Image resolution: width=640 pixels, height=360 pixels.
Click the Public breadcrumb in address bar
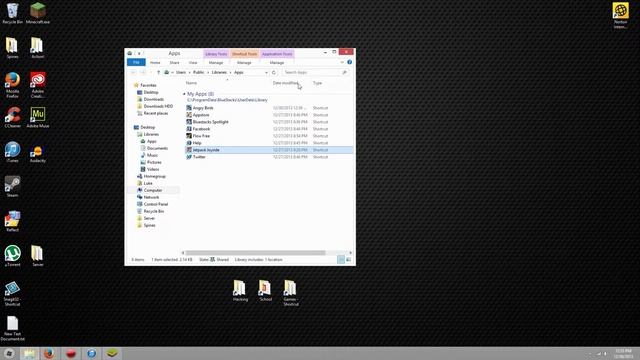pyautogui.click(x=199, y=72)
